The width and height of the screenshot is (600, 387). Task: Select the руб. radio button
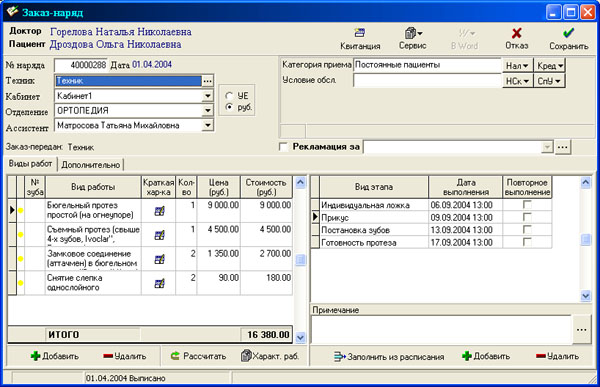pos(229,107)
